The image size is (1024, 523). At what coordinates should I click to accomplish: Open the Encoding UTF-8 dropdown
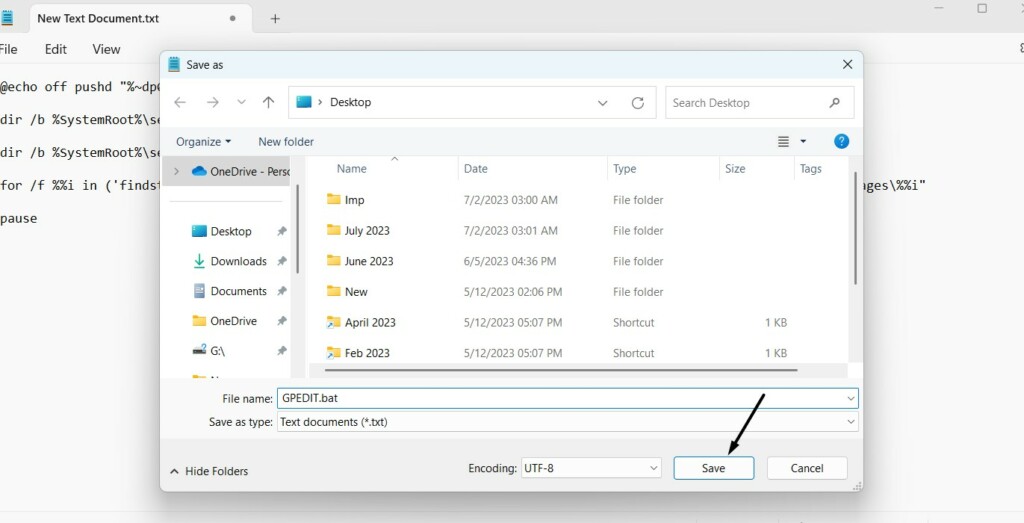pos(591,468)
